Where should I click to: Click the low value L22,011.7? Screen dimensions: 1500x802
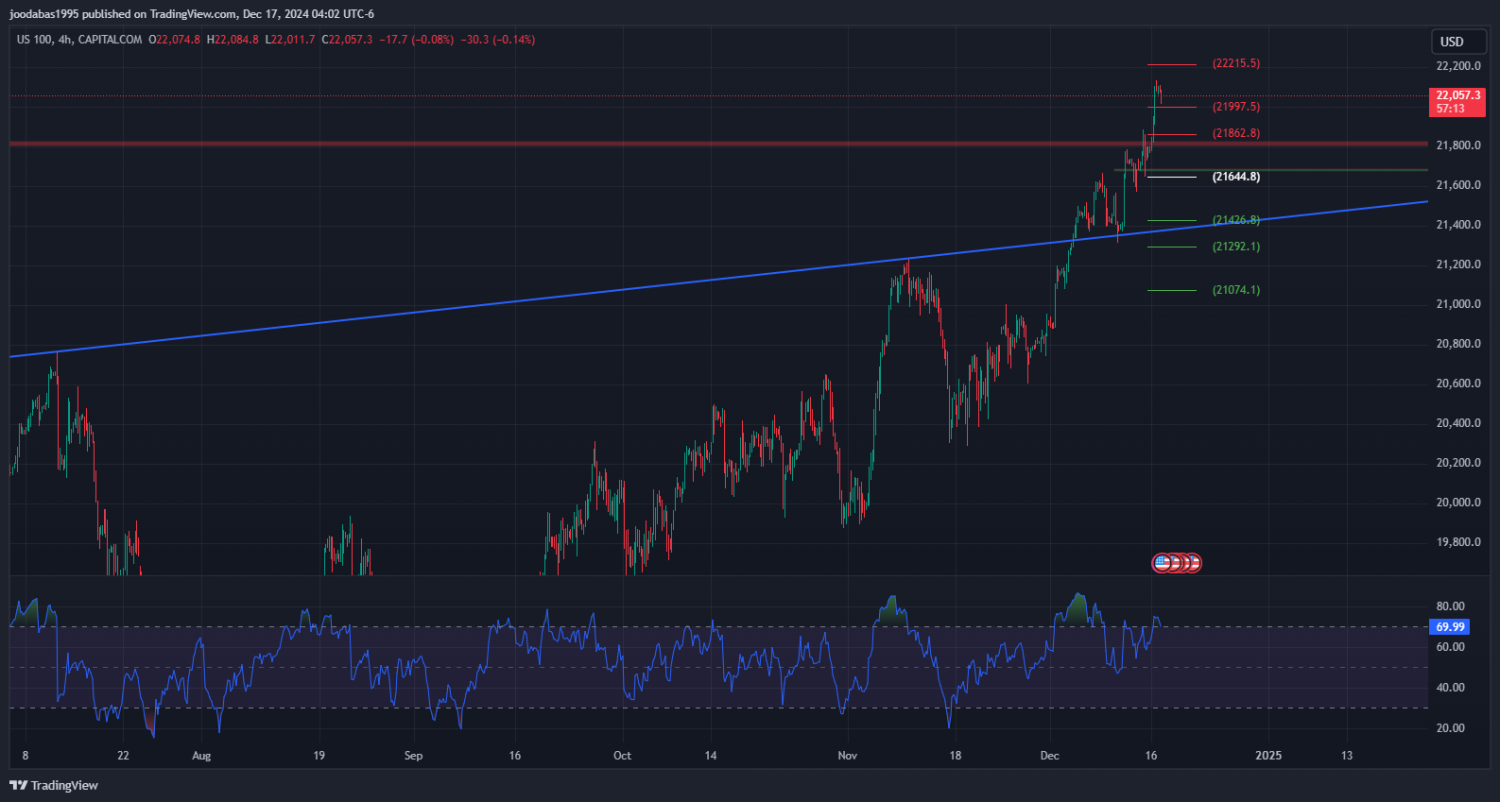pos(290,40)
